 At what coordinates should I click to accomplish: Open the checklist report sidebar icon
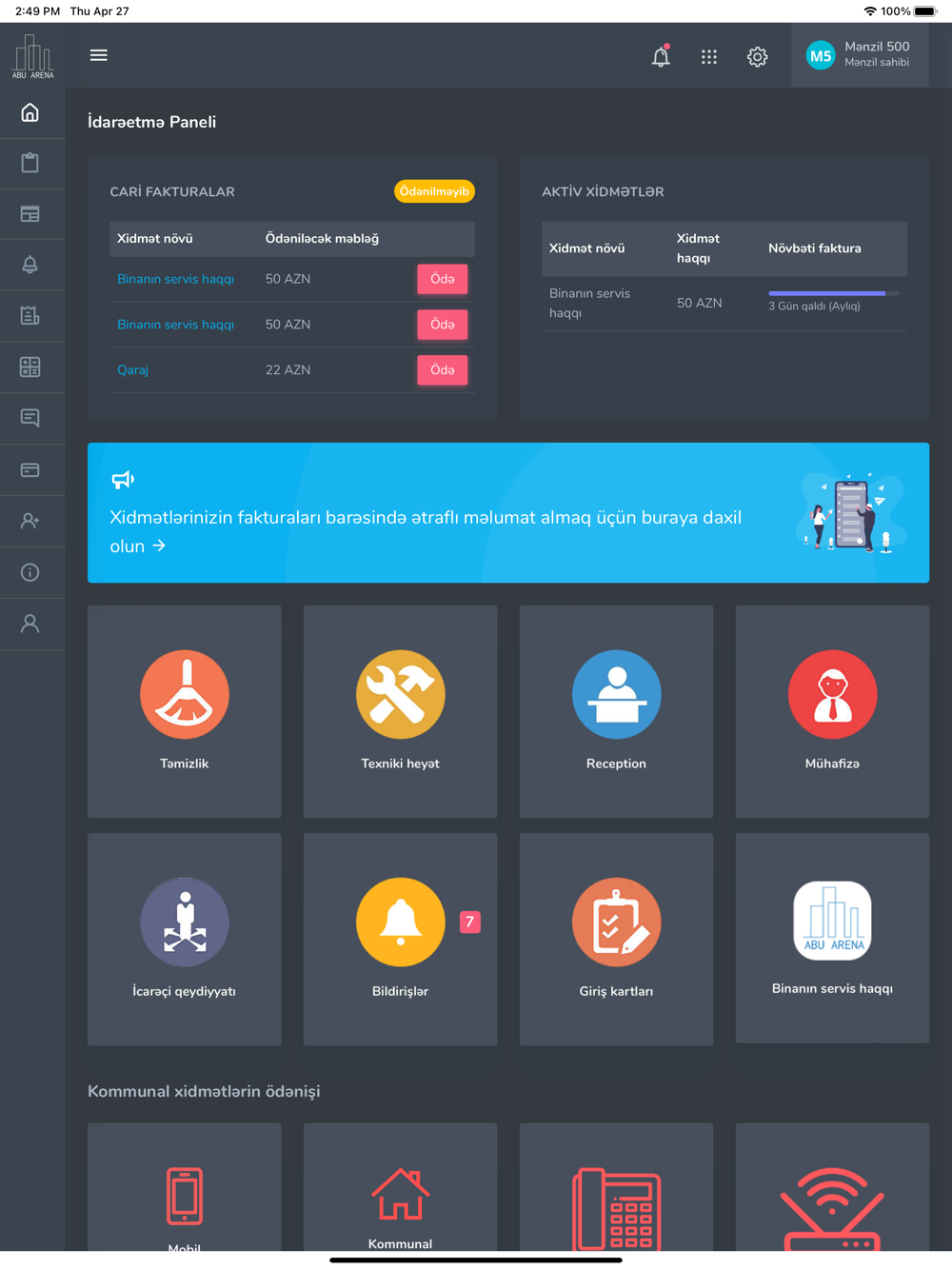(x=30, y=316)
